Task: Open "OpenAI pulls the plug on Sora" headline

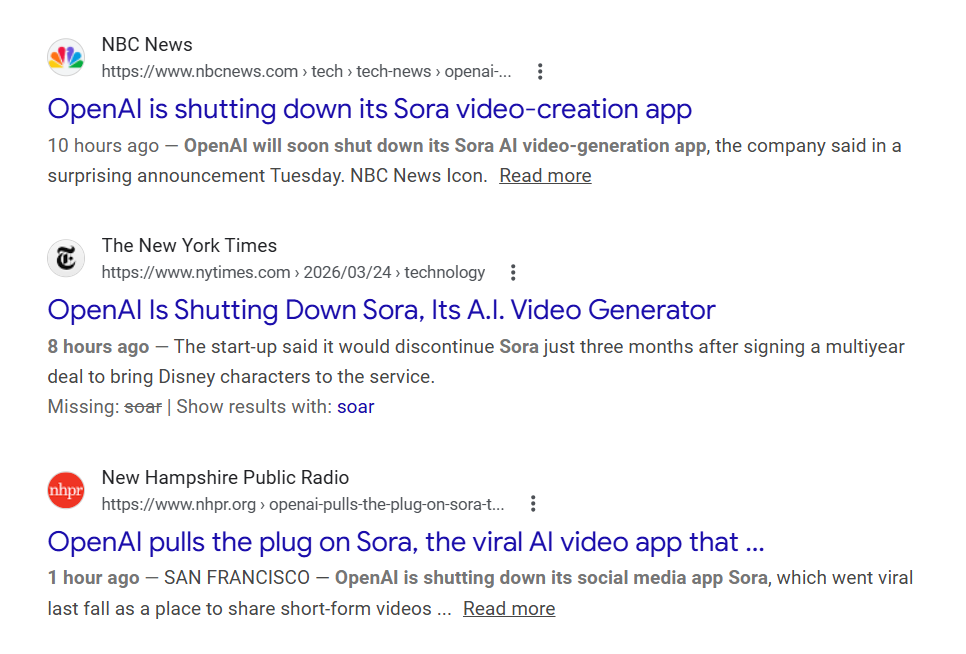Action: [405, 541]
